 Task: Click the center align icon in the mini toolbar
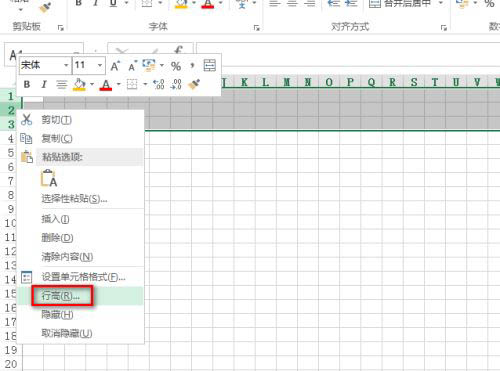(x=61, y=84)
